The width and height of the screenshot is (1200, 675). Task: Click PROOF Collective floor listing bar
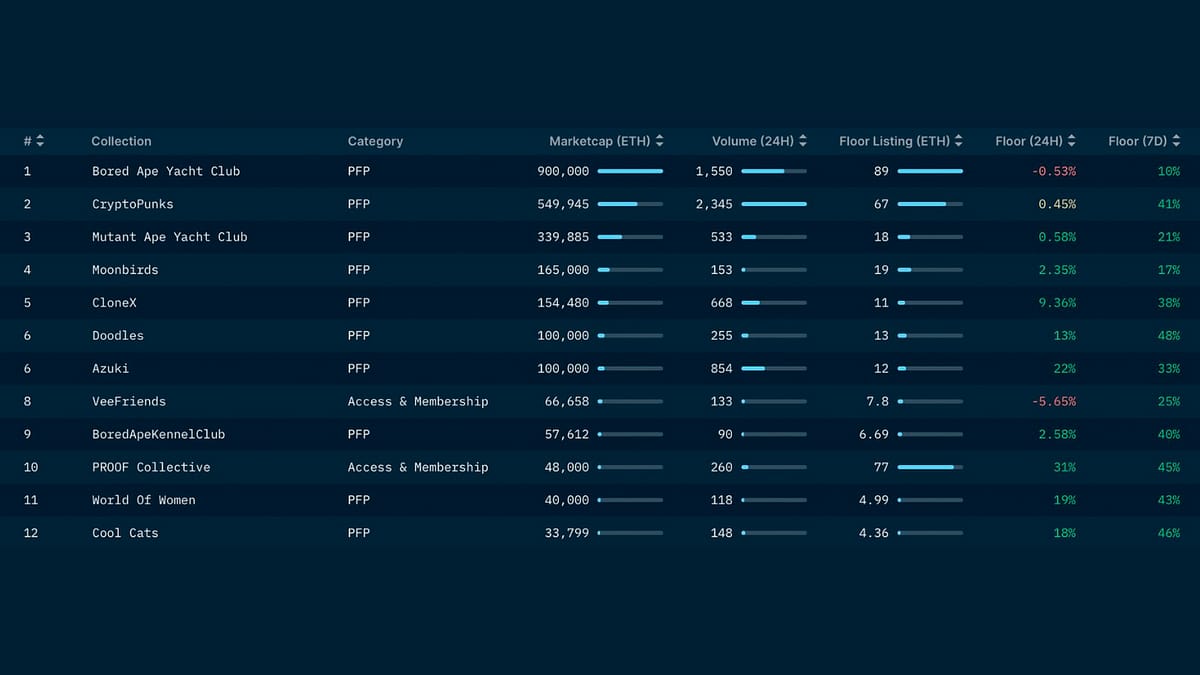[x=930, y=467]
